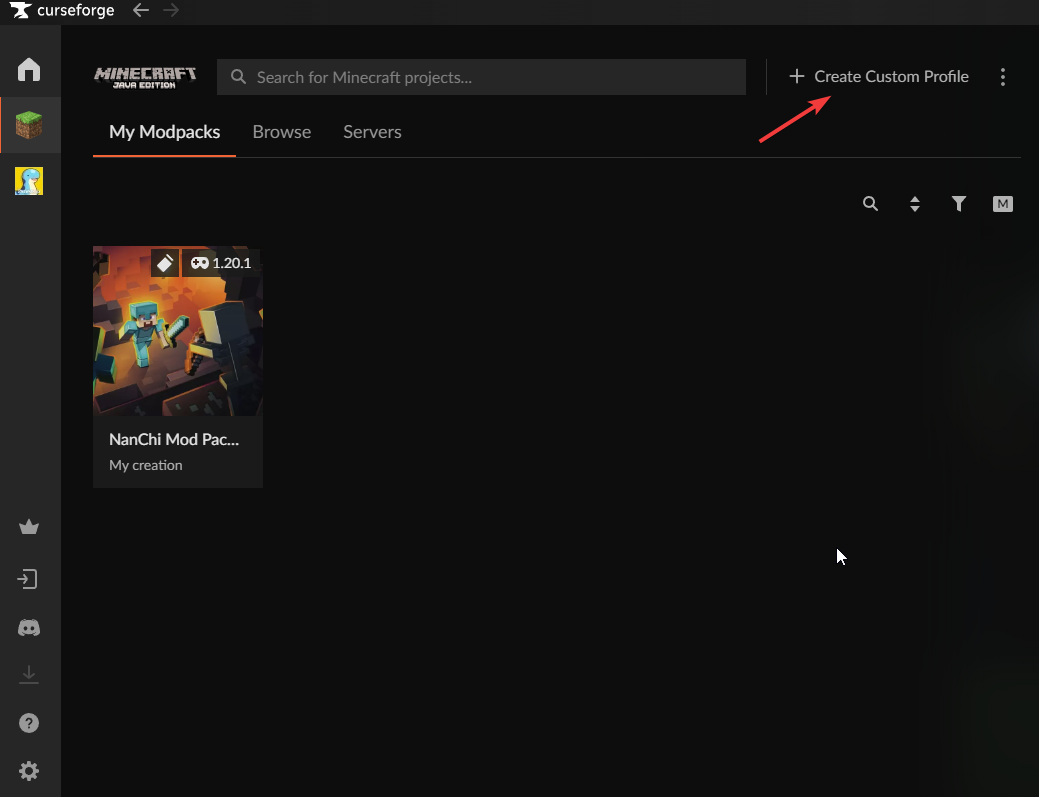Viewport: 1039px width, 797px height.
Task: Select the Minecraft game icon in sidebar
Action: pos(29,125)
